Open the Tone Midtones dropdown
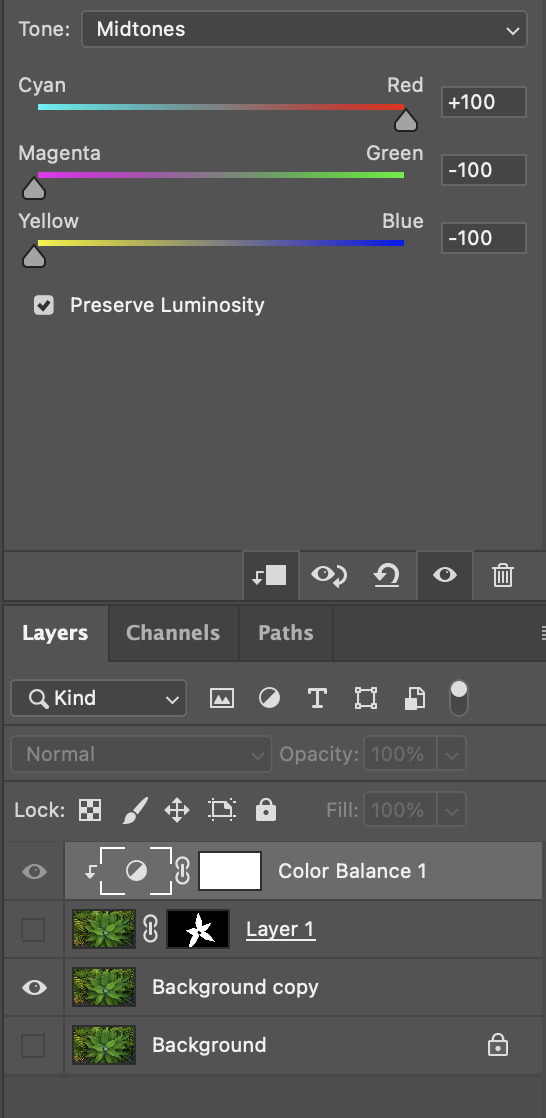 pos(304,29)
